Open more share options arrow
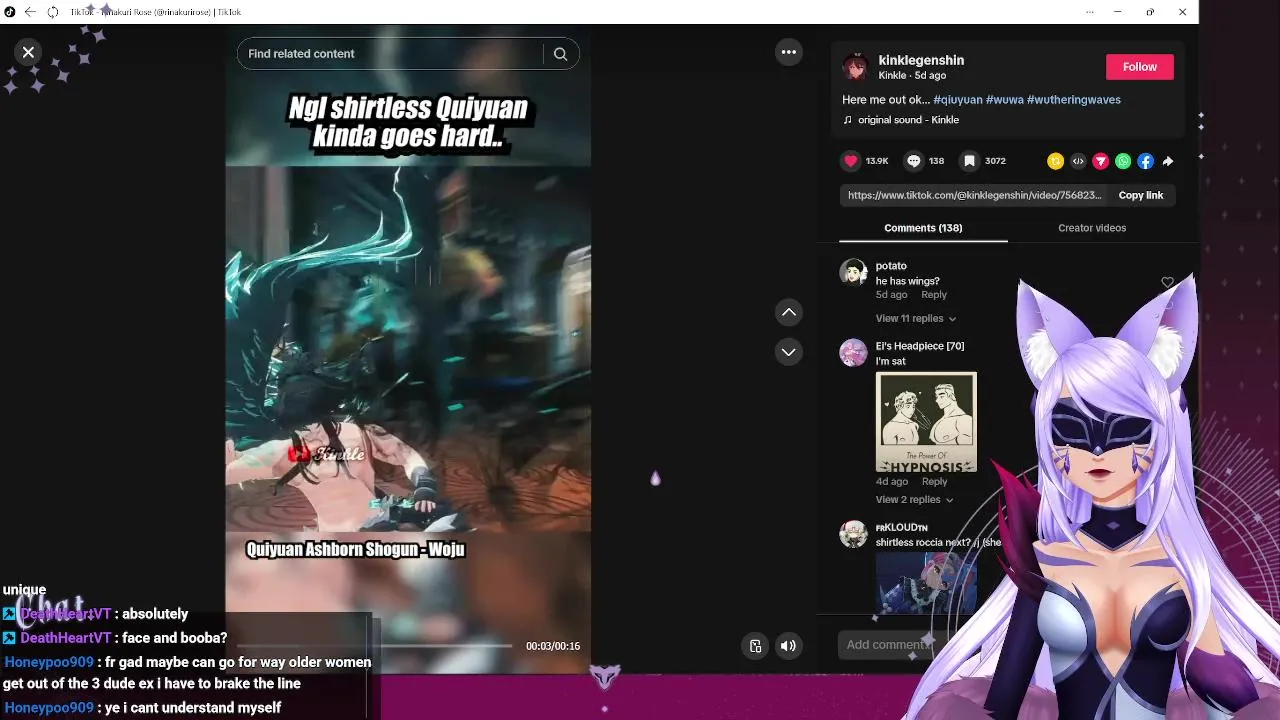The height and width of the screenshot is (720, 1280). click(1168, 161)
